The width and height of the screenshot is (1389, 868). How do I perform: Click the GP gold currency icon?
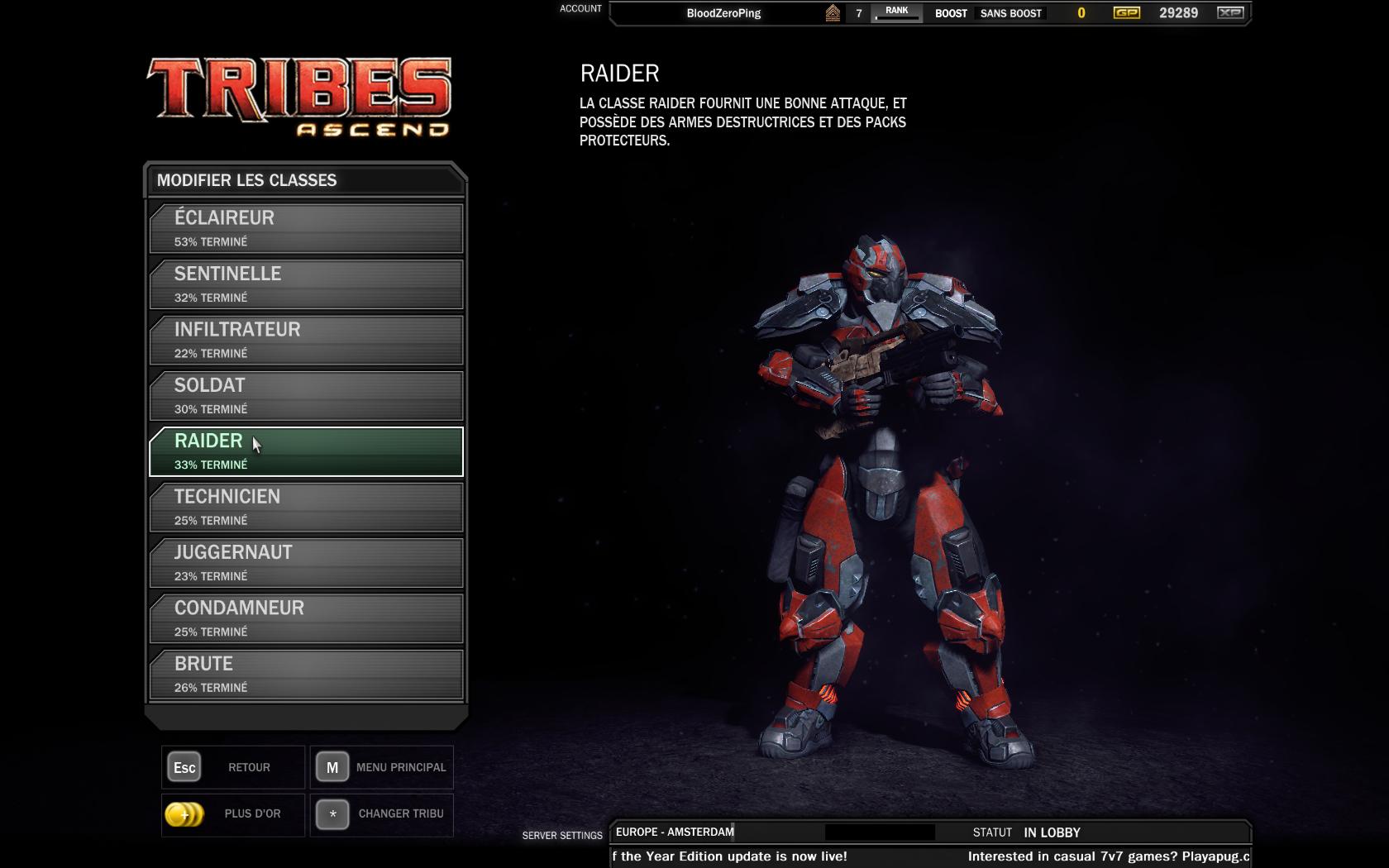click(1127, 13)
